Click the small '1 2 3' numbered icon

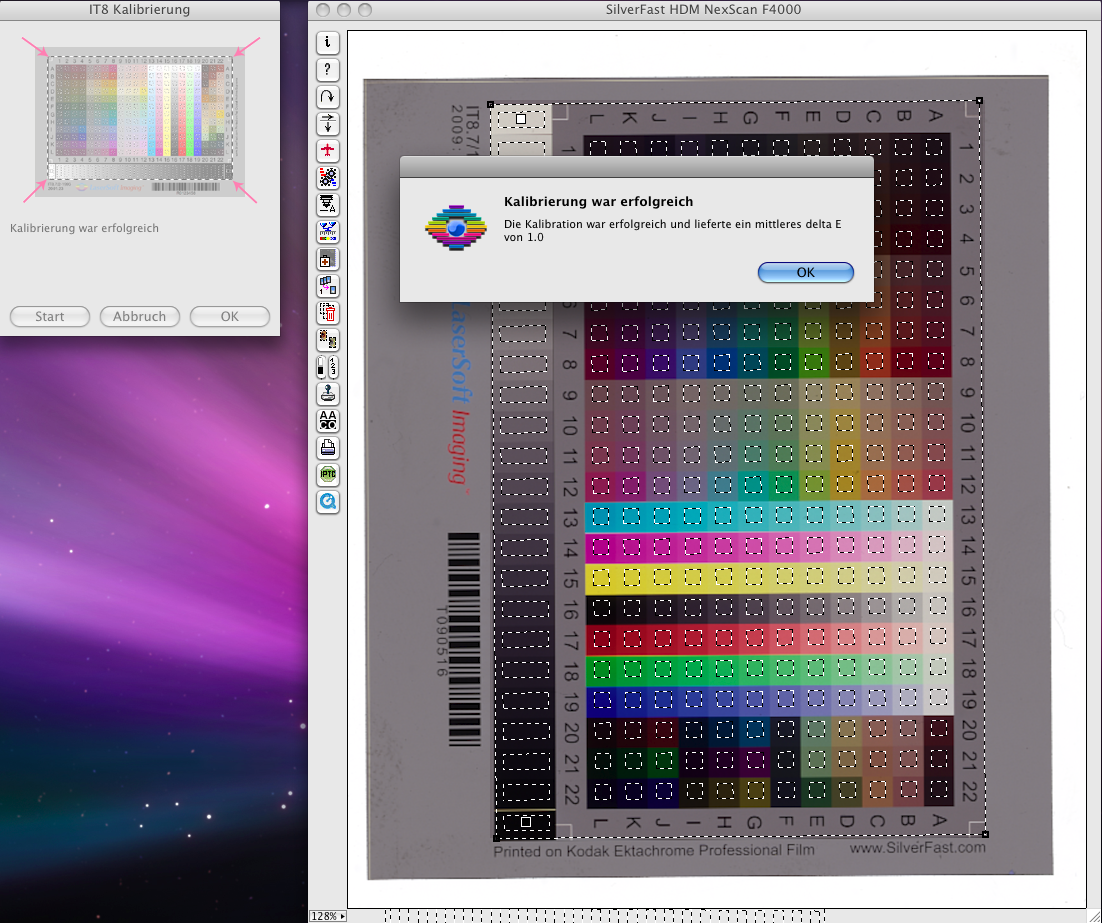point(333,367)
